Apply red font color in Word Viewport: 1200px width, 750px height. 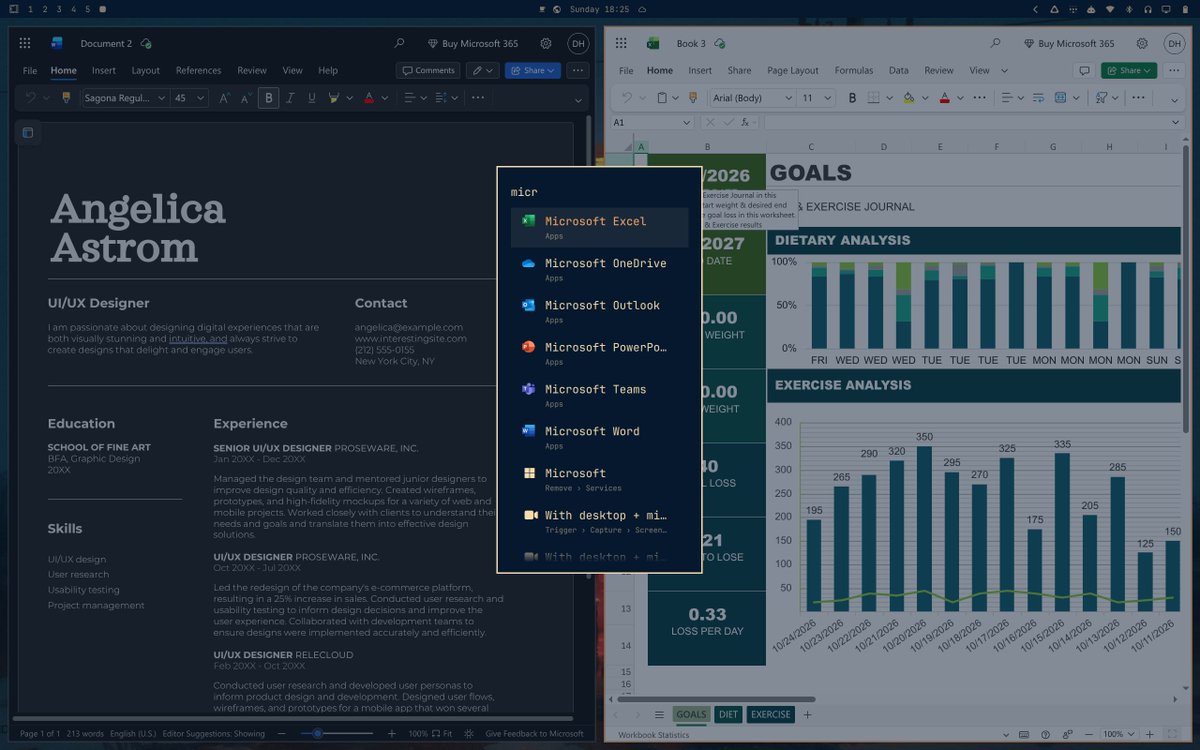click(x=369, y=98)
